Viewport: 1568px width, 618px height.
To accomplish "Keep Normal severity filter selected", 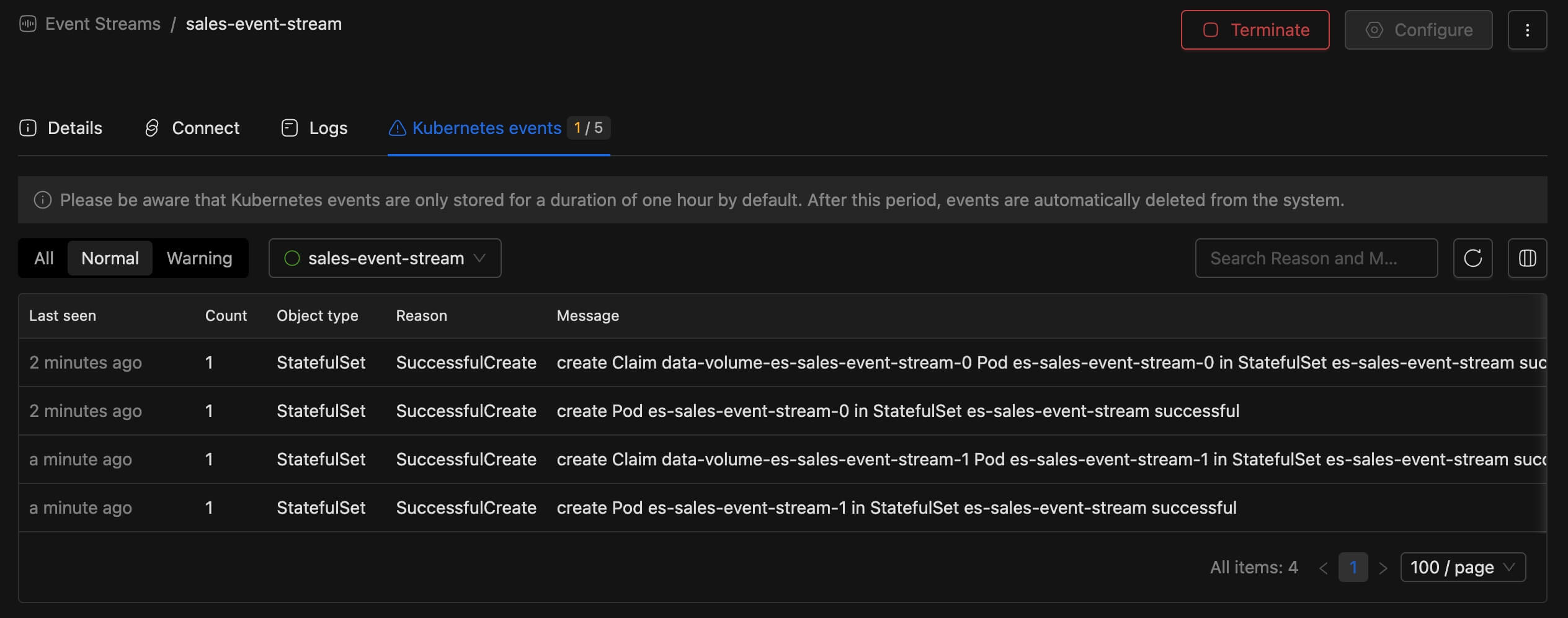I will coord(110,258).
